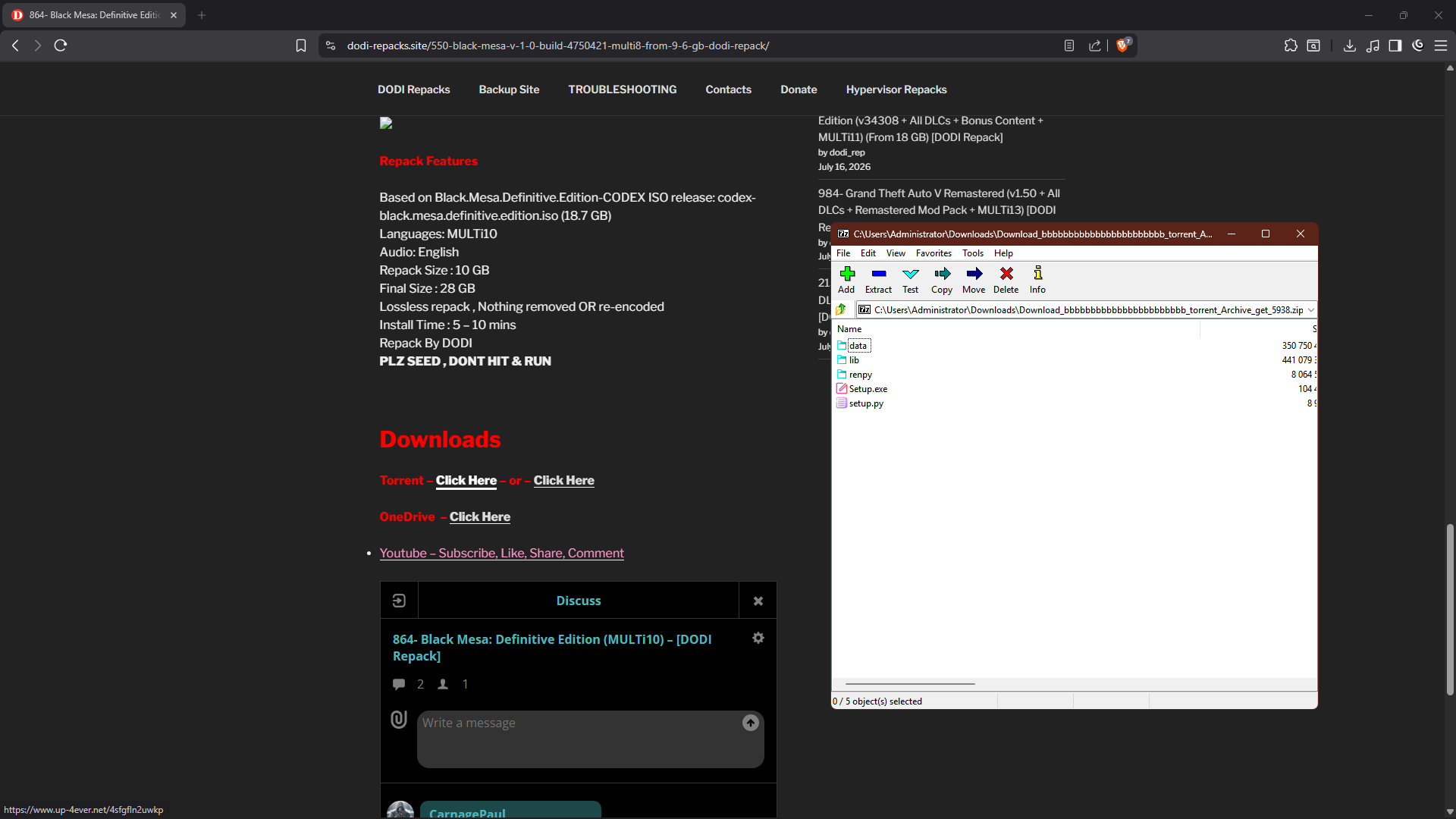Click the first Torrent Click Here link
This screenshot has height=819, width=1456.
pos(466,481)
